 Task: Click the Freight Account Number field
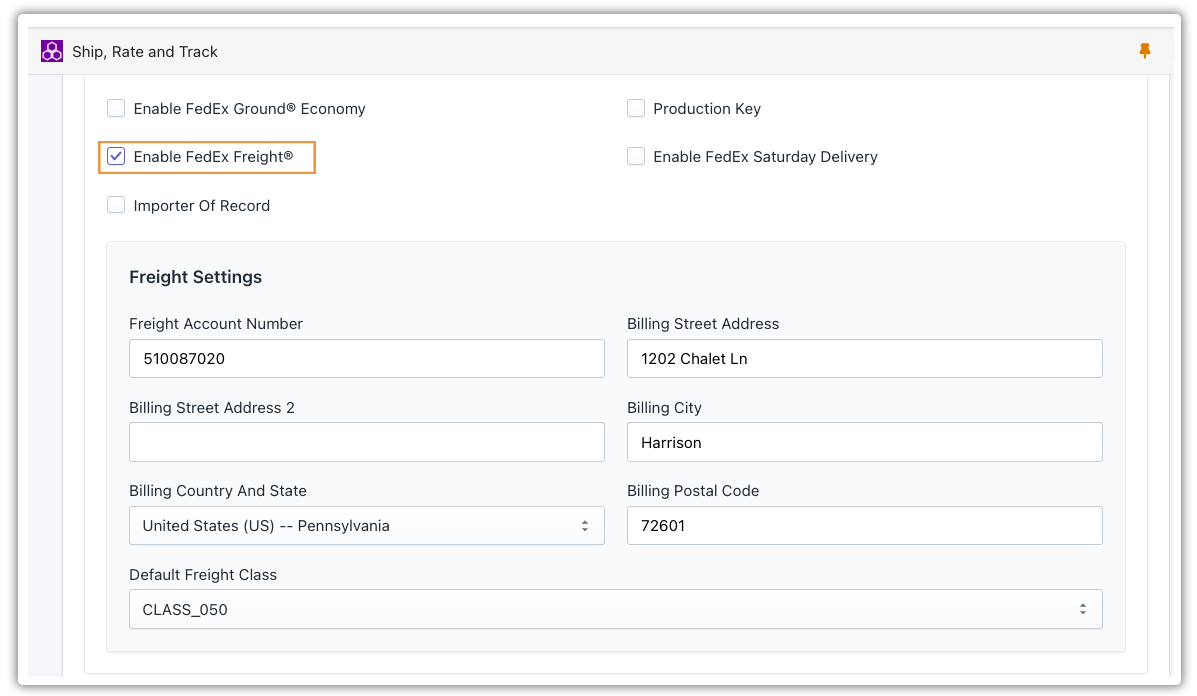(366, 359)
